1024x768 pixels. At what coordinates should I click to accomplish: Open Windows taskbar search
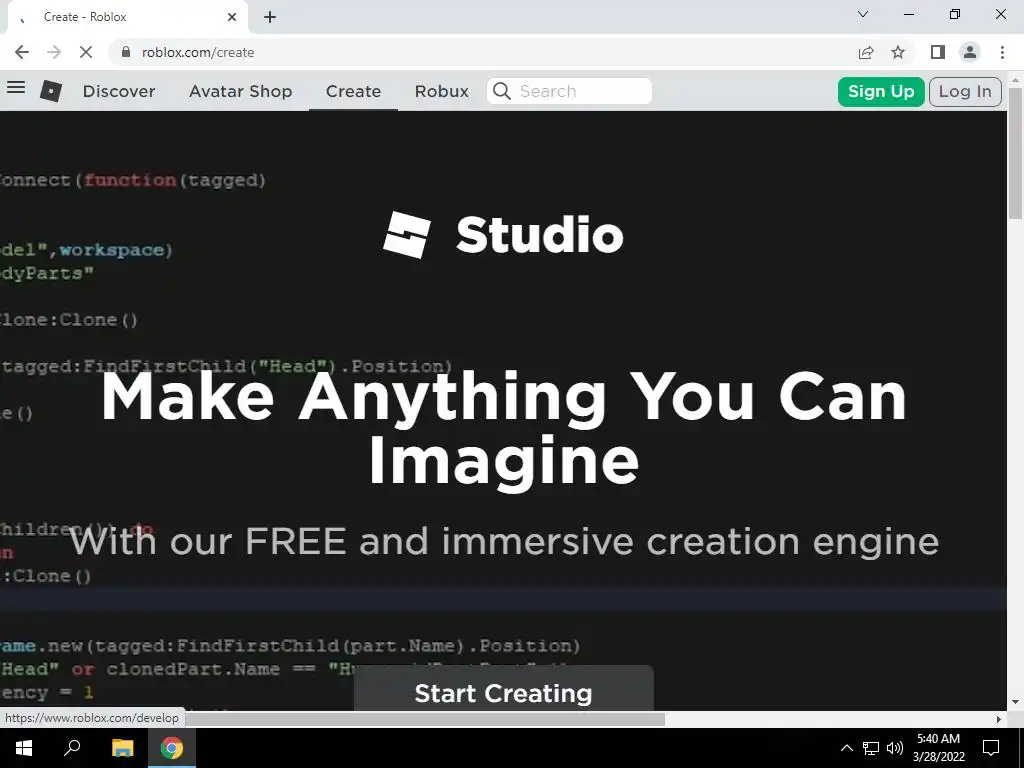72,748
